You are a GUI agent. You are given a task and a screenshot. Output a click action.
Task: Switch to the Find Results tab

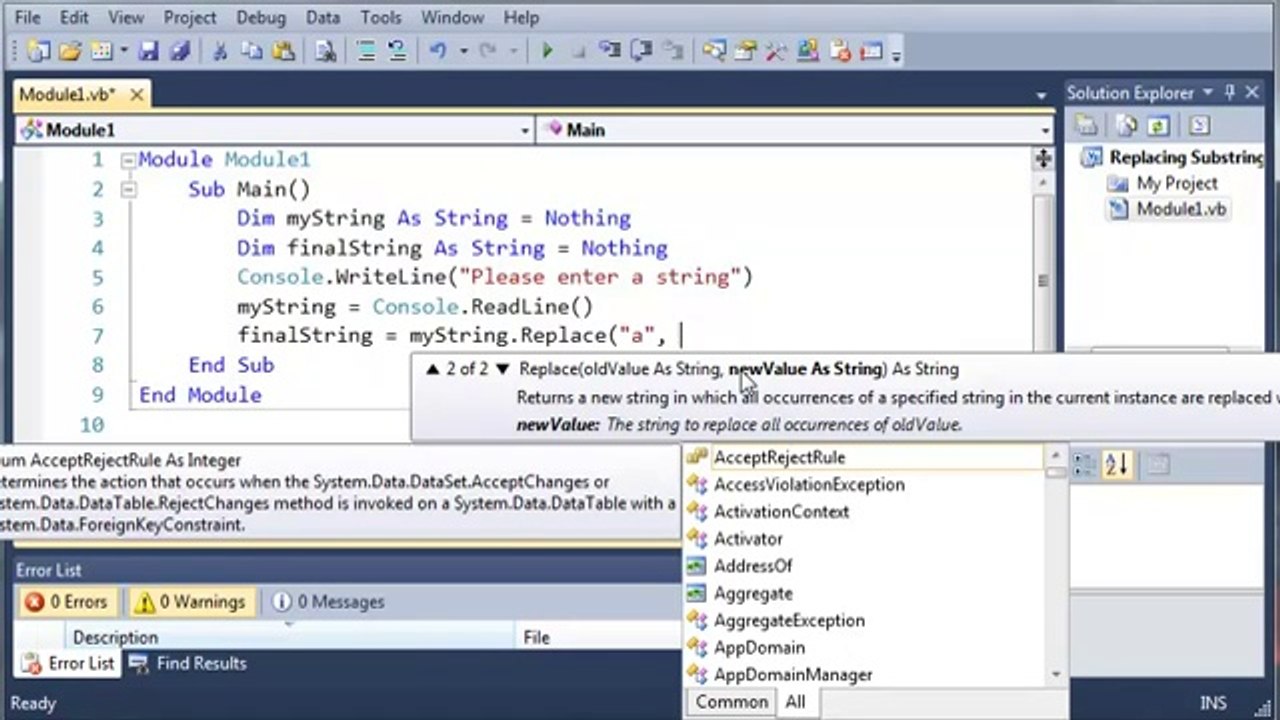coord(189,663)
